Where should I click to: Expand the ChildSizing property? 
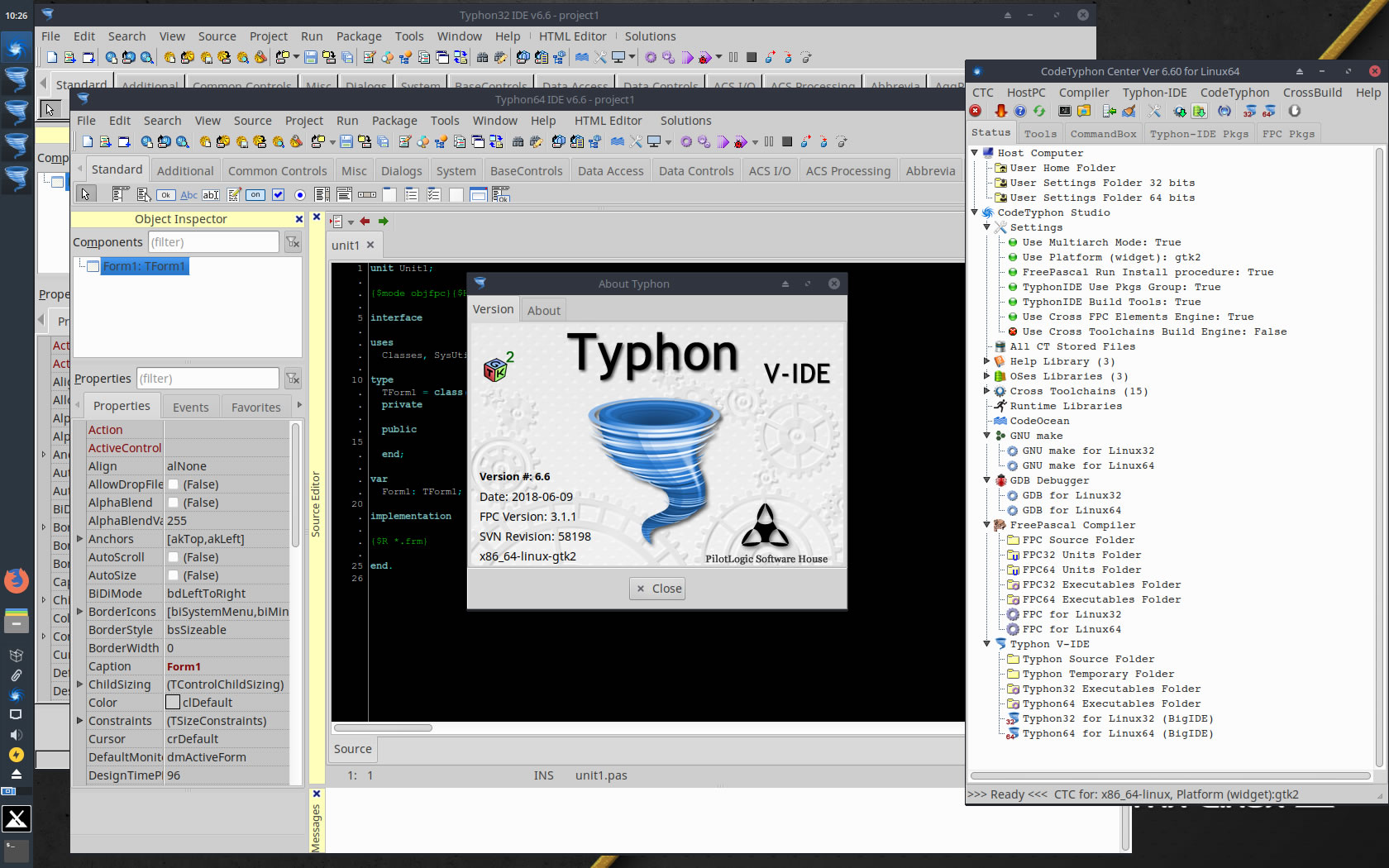tap(79, 684)
